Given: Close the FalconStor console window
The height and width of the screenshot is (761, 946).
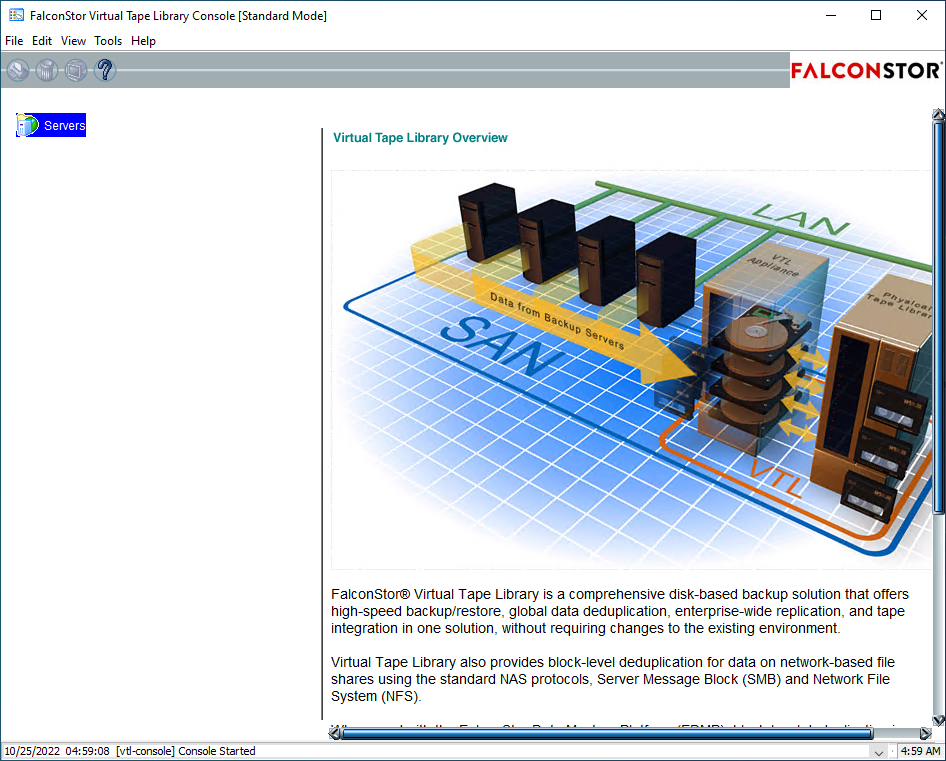Looking at the screenshot, I should pyautogui.click(x=921, y=15).
